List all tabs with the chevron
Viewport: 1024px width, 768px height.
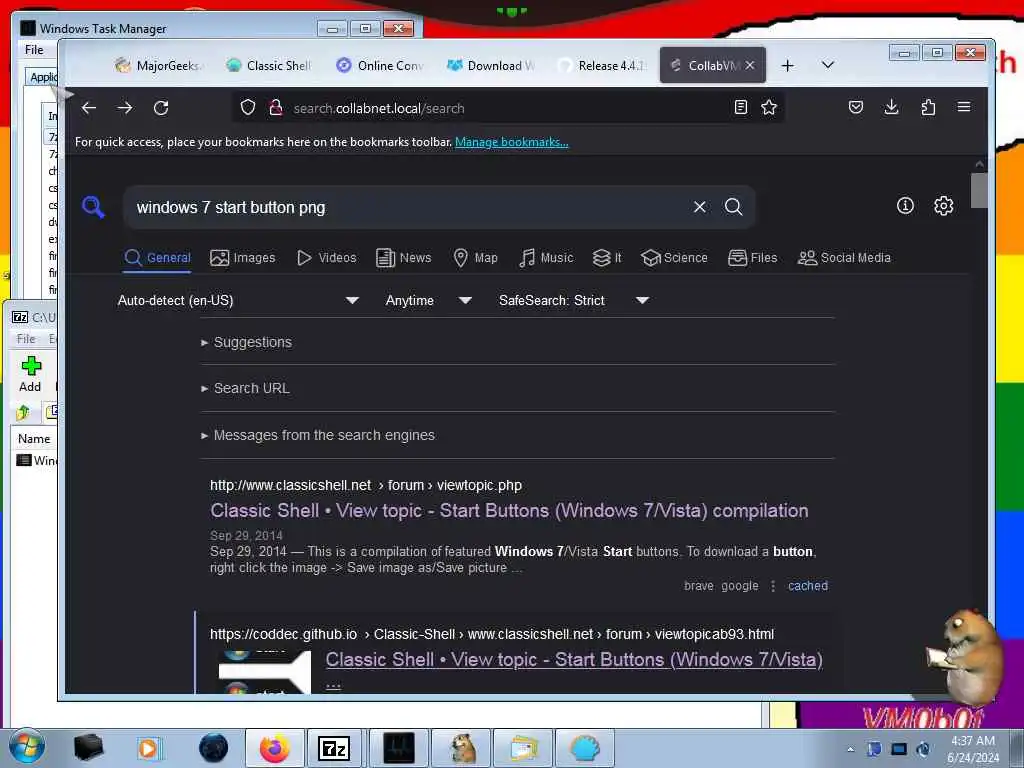(x=827, y=65)
